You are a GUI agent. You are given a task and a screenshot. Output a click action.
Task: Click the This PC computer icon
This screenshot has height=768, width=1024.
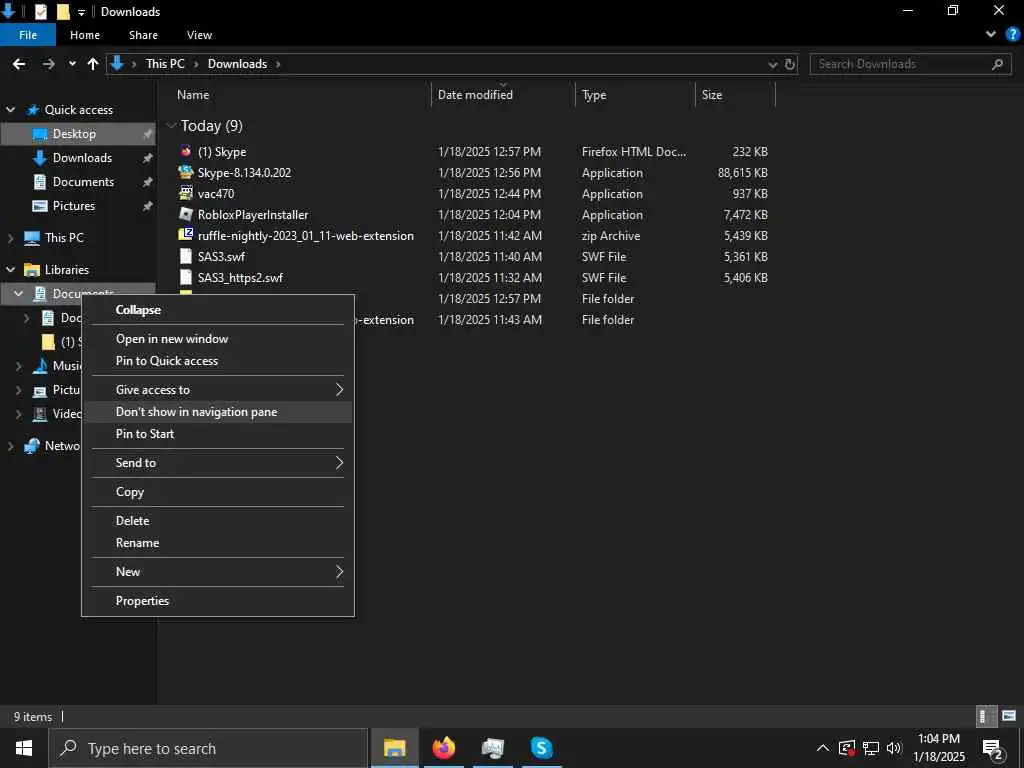tap(31, 238)
